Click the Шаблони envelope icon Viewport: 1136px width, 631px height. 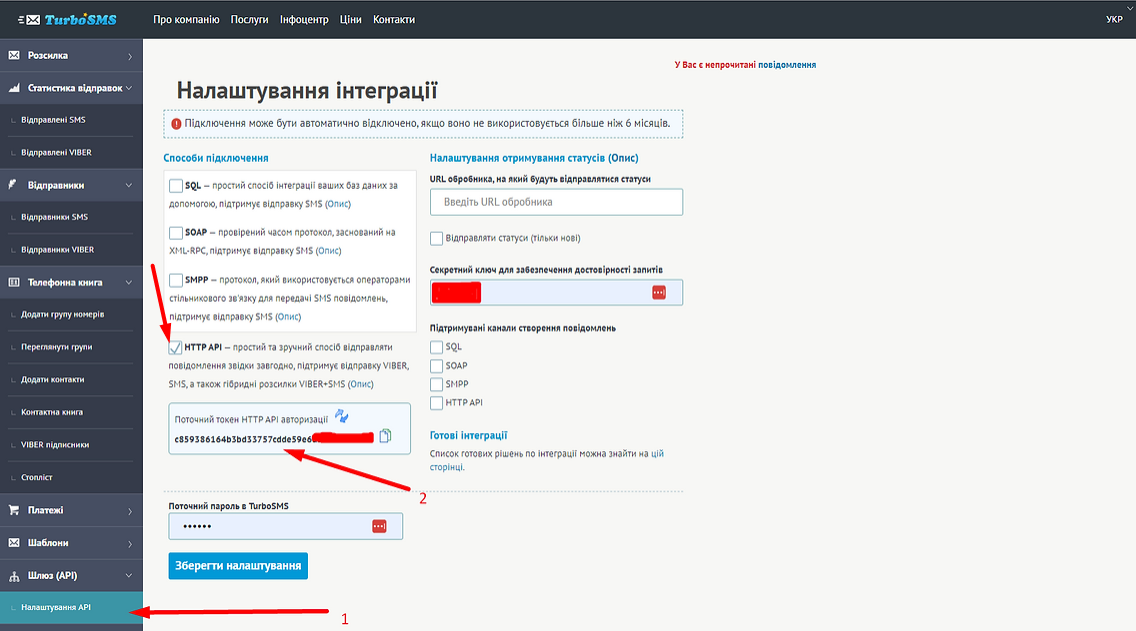click(x=14, y=543)
